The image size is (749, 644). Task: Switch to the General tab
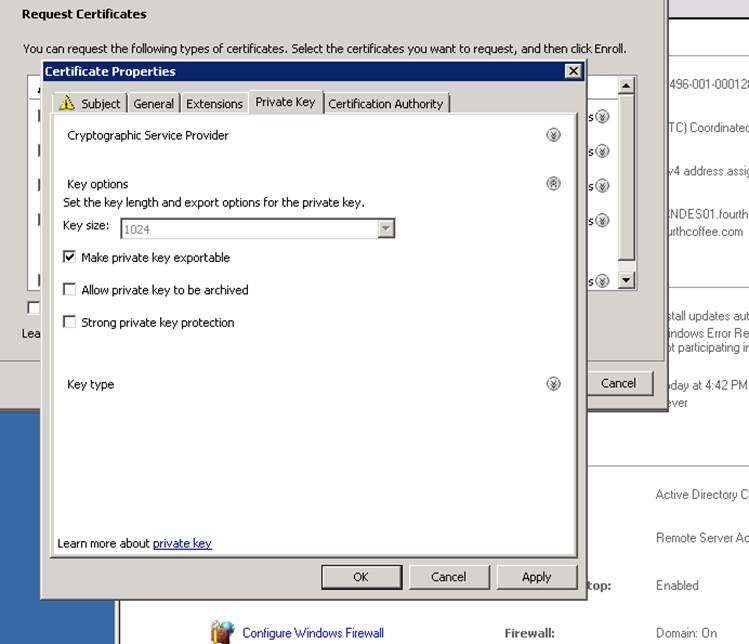[154, 104]
